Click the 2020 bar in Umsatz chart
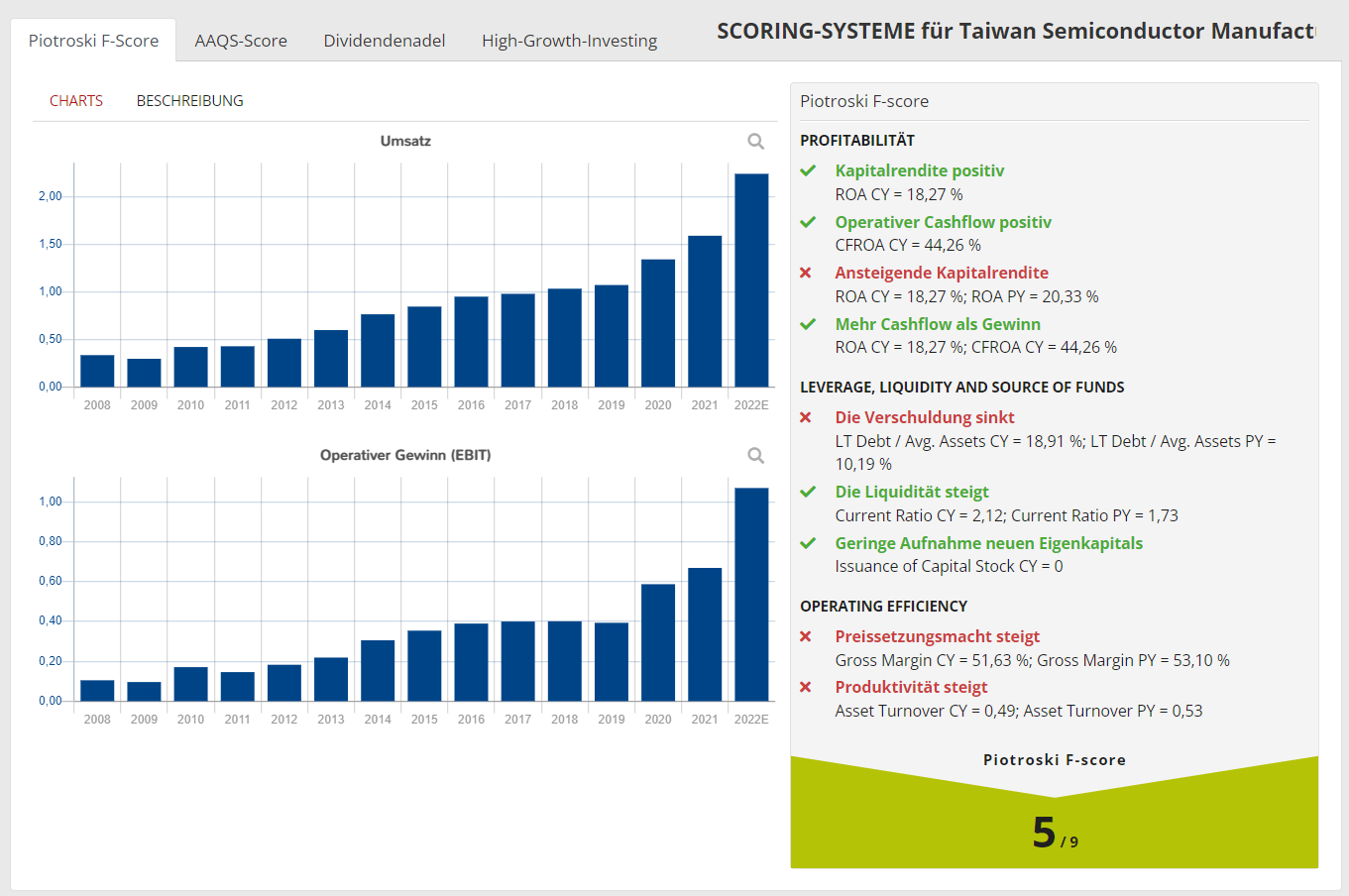The image size is (1349, 896). [x=658, y=323]
